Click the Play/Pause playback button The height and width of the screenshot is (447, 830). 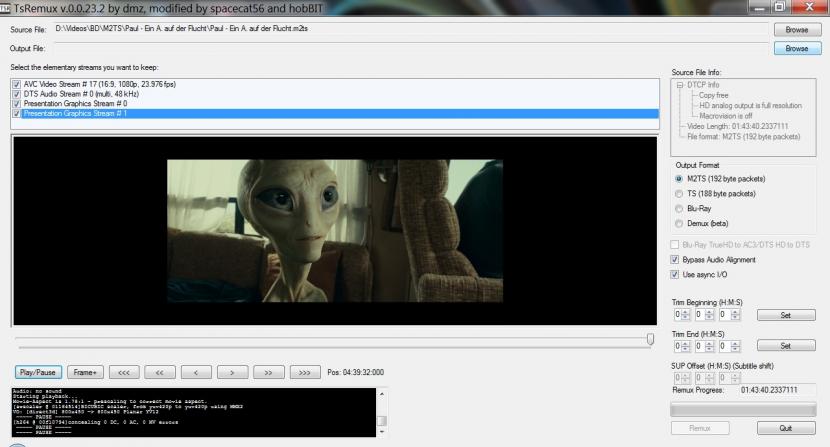(37, 372)
